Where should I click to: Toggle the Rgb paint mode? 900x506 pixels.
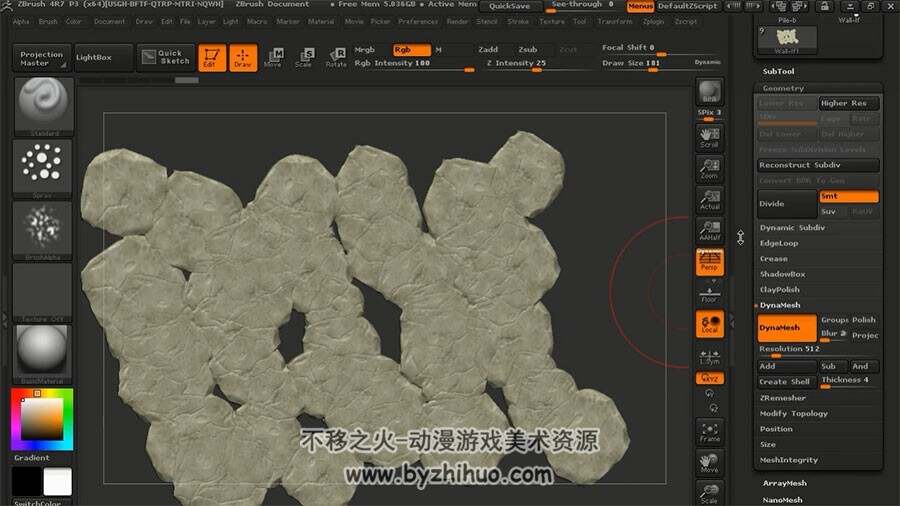tap(411, 50)
